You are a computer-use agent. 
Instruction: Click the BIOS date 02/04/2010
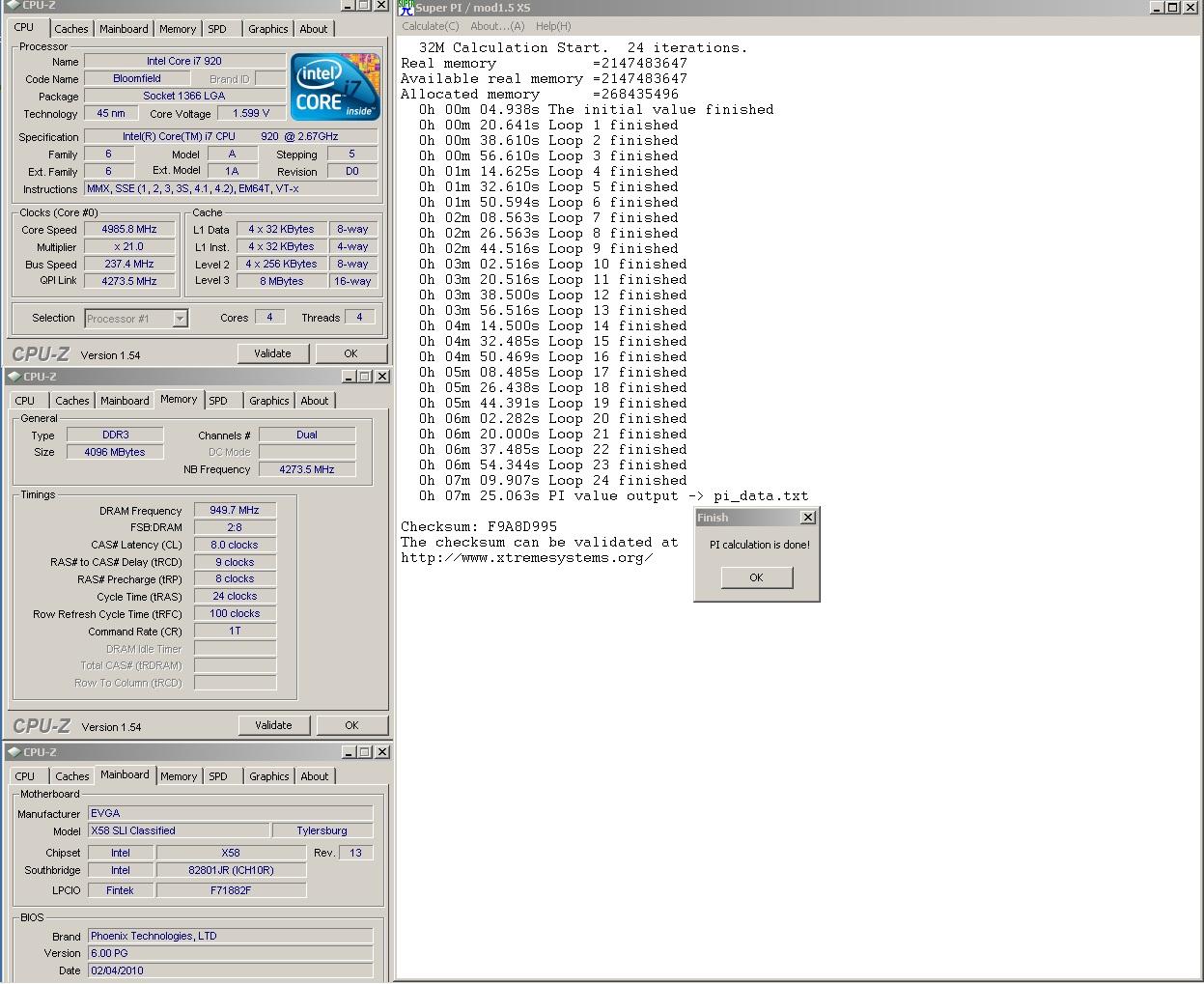[x=230, y=970]
